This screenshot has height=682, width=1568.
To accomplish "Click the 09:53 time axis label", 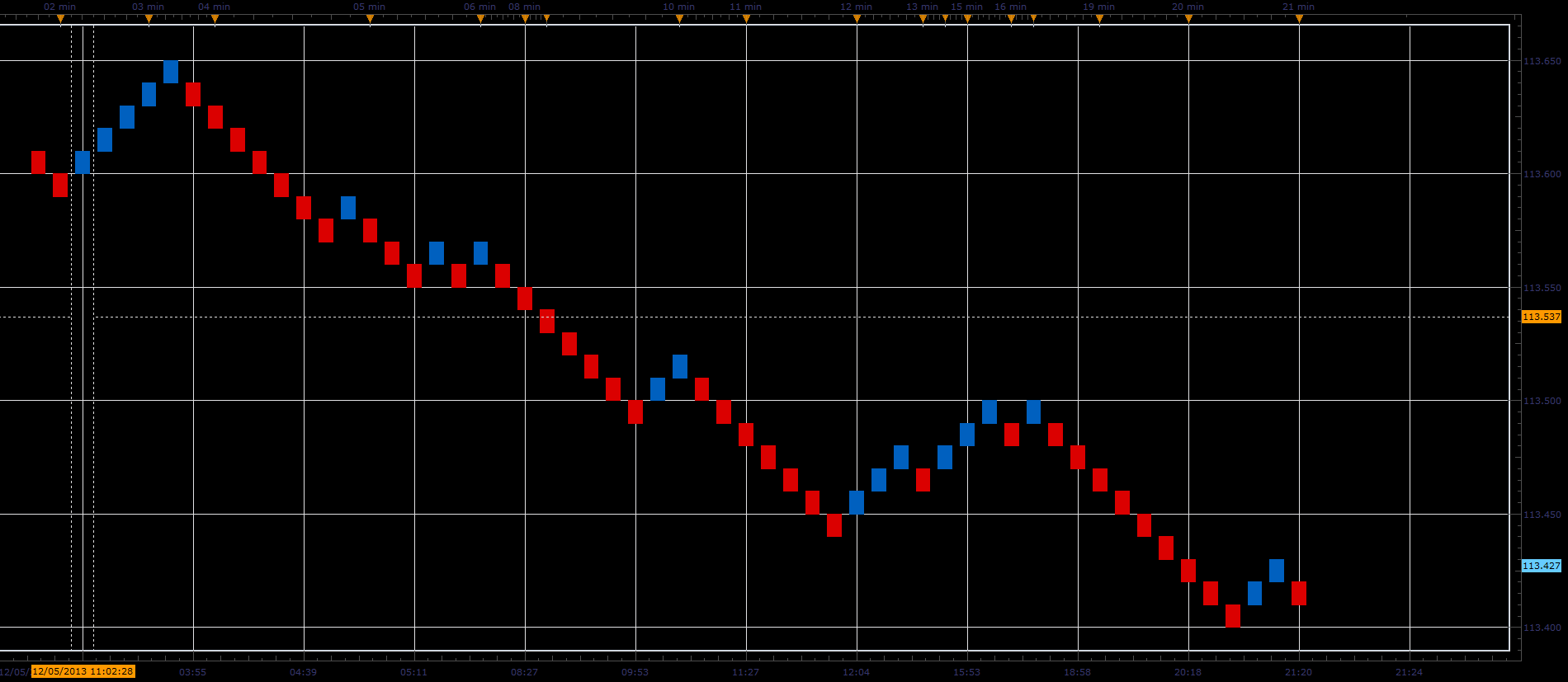I will point(635,672).
